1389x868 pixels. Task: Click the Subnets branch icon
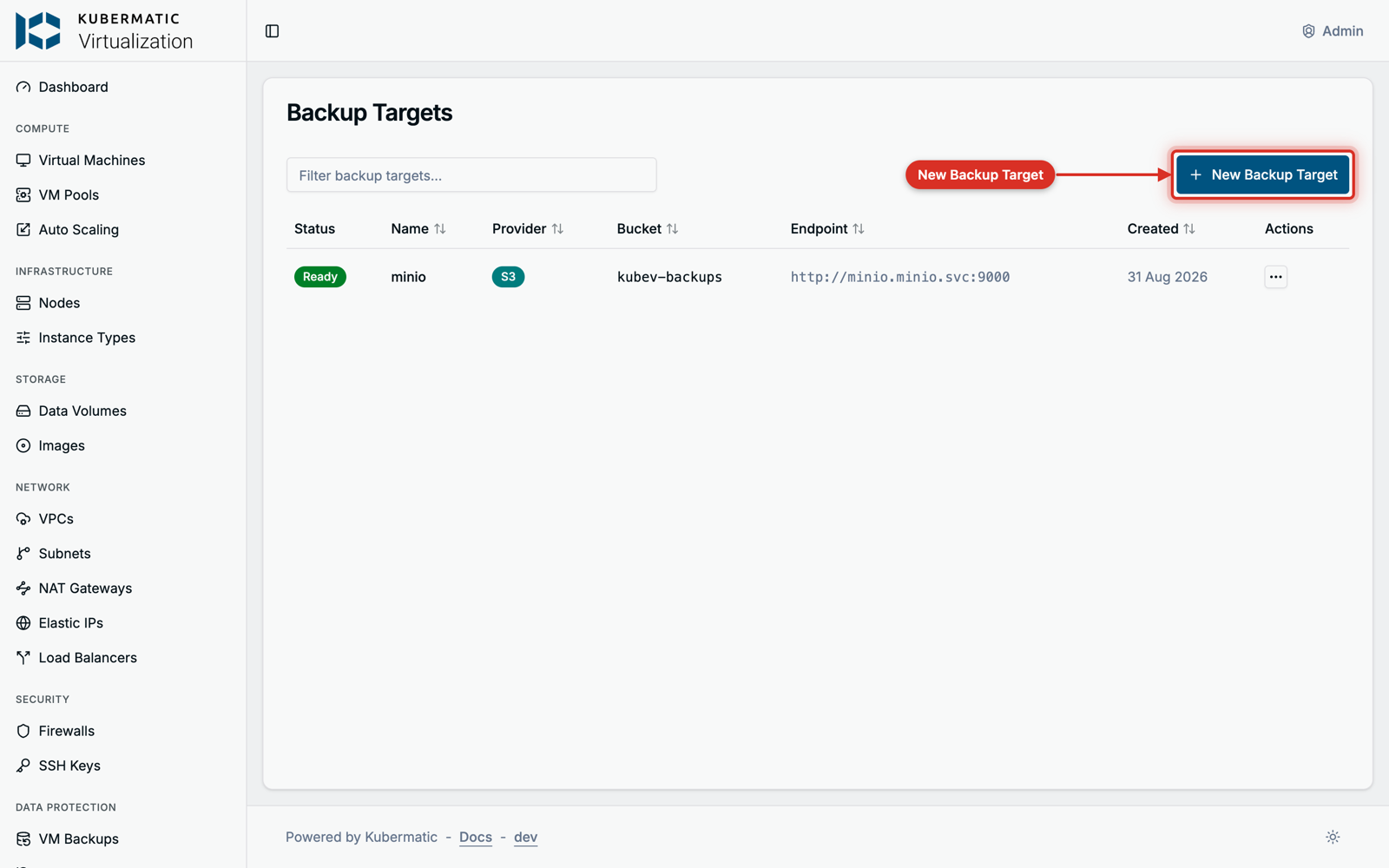pos(23,553)
